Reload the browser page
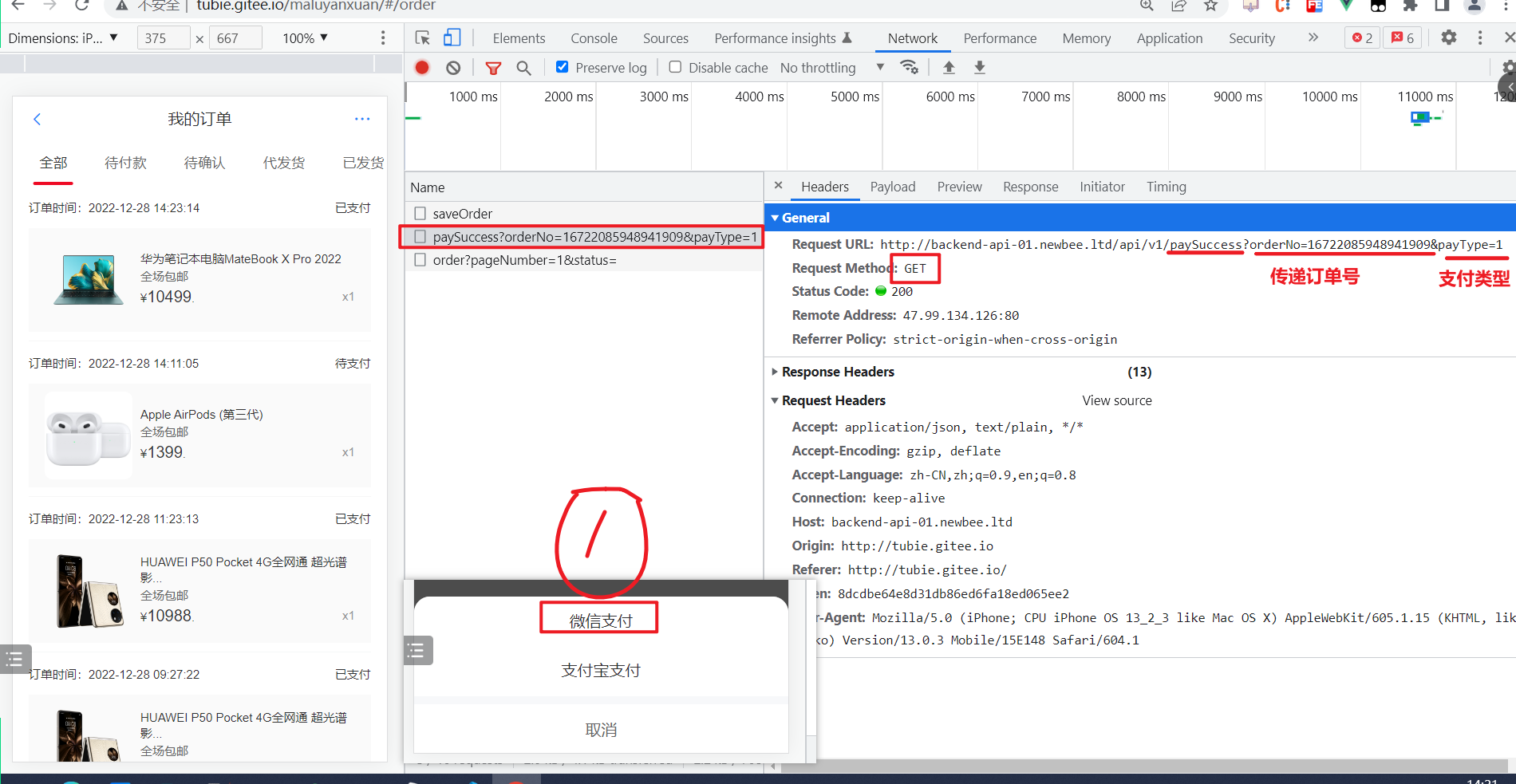Screen dimensions: 1516x784 81,6
